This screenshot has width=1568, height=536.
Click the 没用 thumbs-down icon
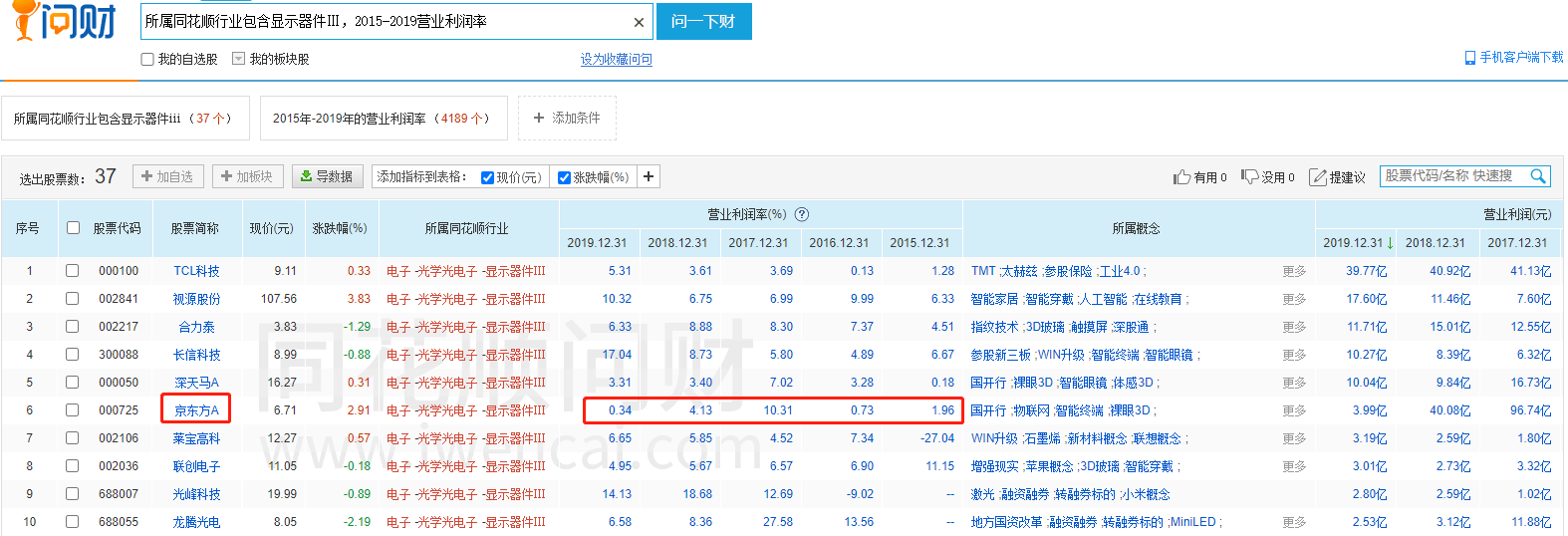(1249, 176)
